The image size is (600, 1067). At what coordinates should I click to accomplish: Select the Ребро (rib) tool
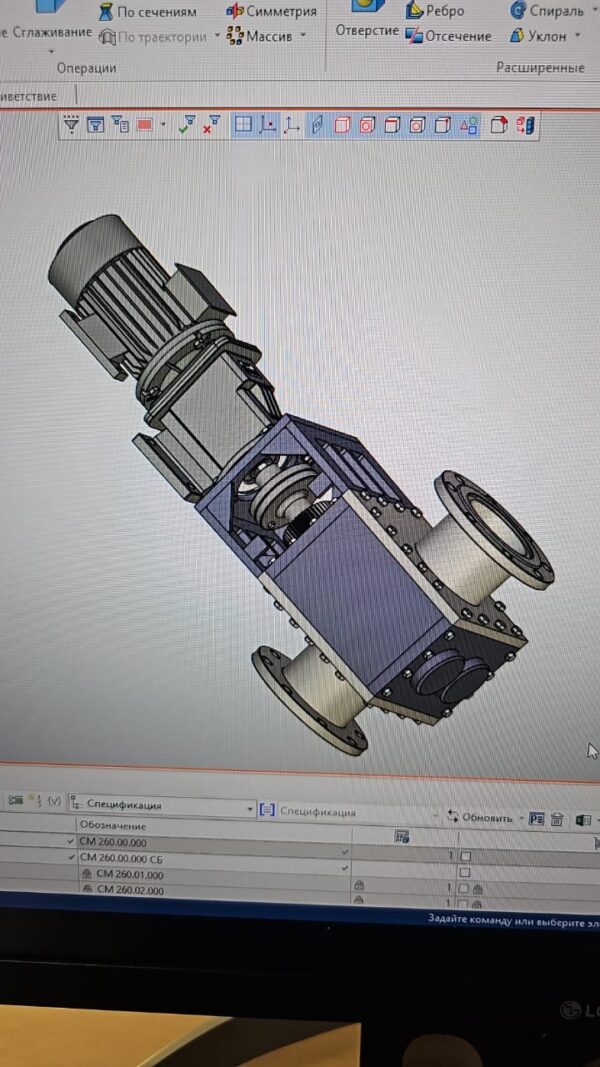point(435,11)
